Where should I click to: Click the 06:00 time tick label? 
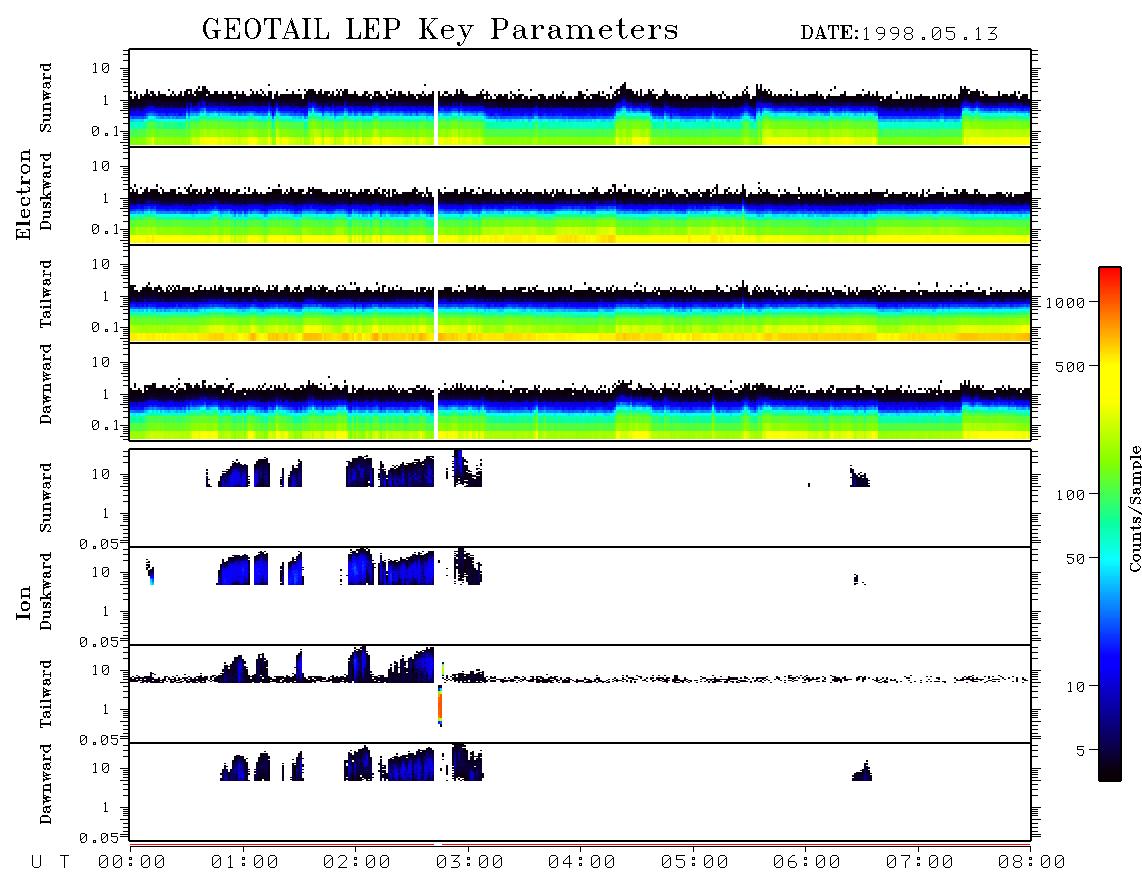point(807,863)
